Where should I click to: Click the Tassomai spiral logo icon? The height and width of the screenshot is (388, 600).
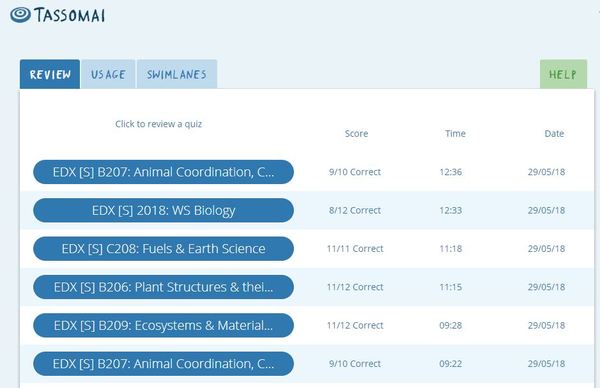(x=20, y=15)
